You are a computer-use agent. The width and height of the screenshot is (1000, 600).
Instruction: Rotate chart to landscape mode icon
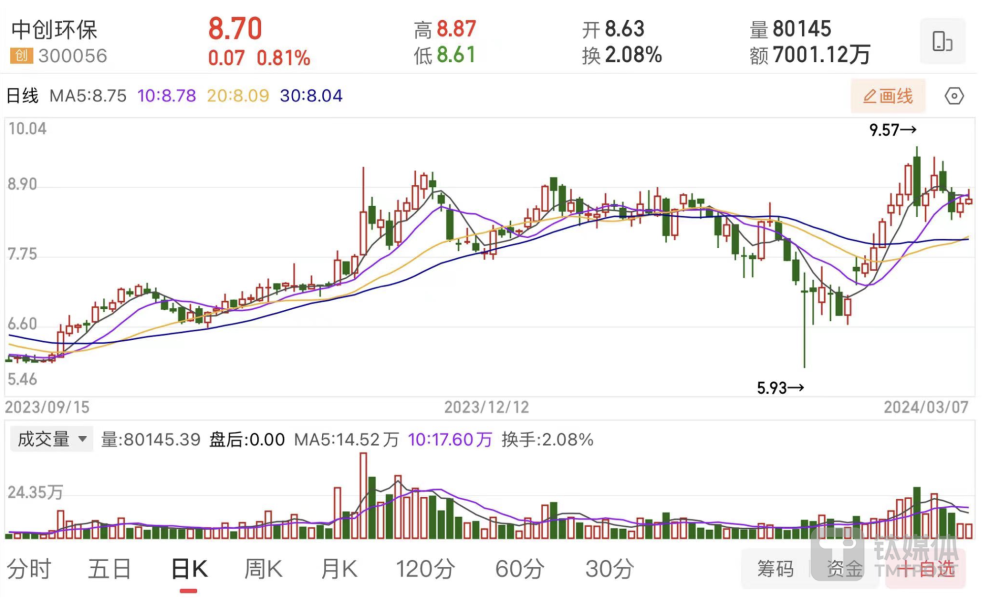941,42
